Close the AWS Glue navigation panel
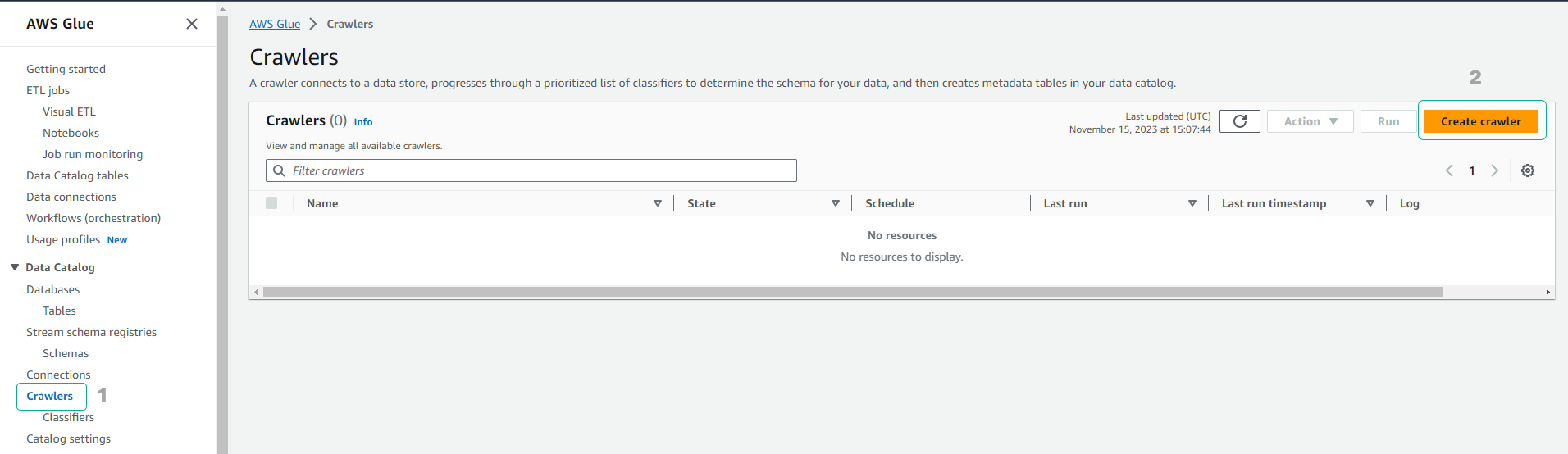The image size is (1568, 454). click(x=192, y=24)
